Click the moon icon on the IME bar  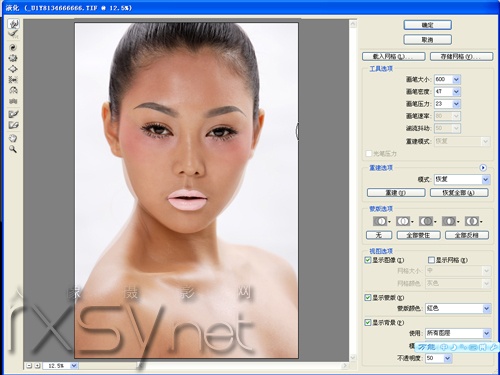(454, 347)
